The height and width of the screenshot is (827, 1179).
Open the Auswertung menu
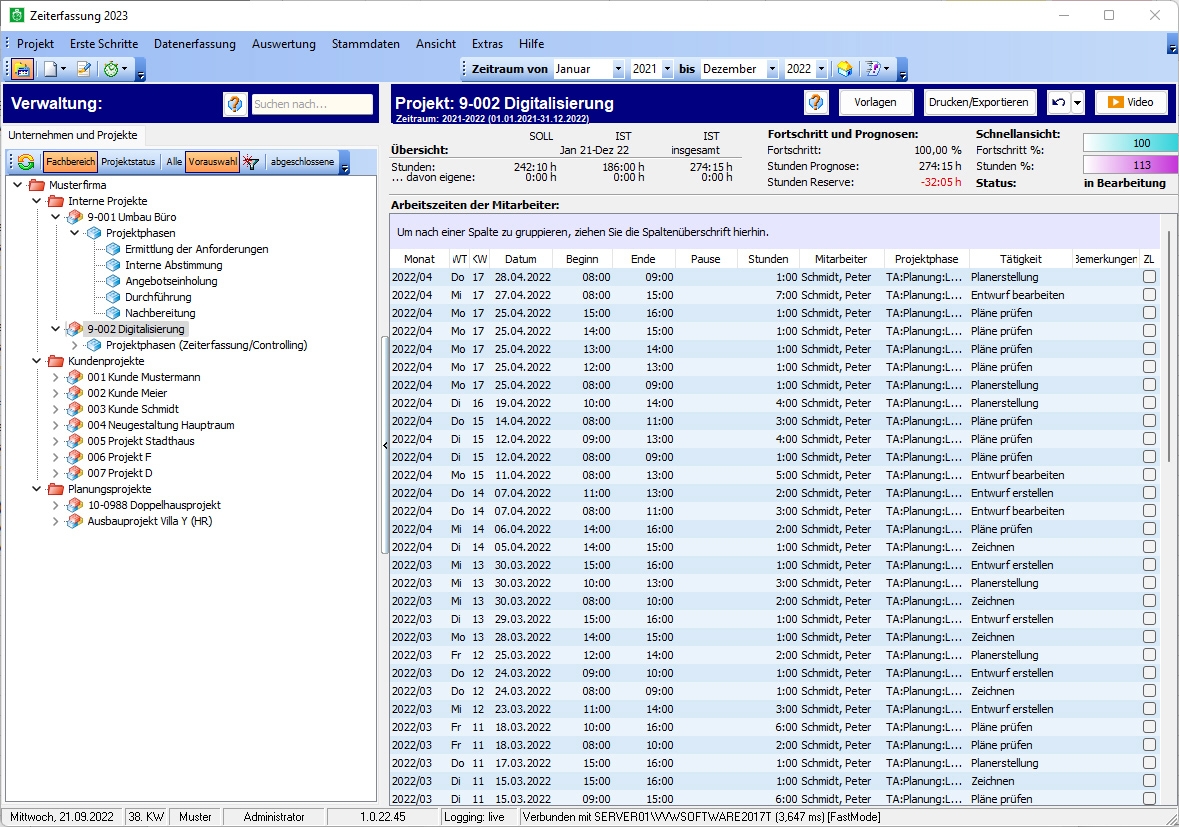pos(283,44)
